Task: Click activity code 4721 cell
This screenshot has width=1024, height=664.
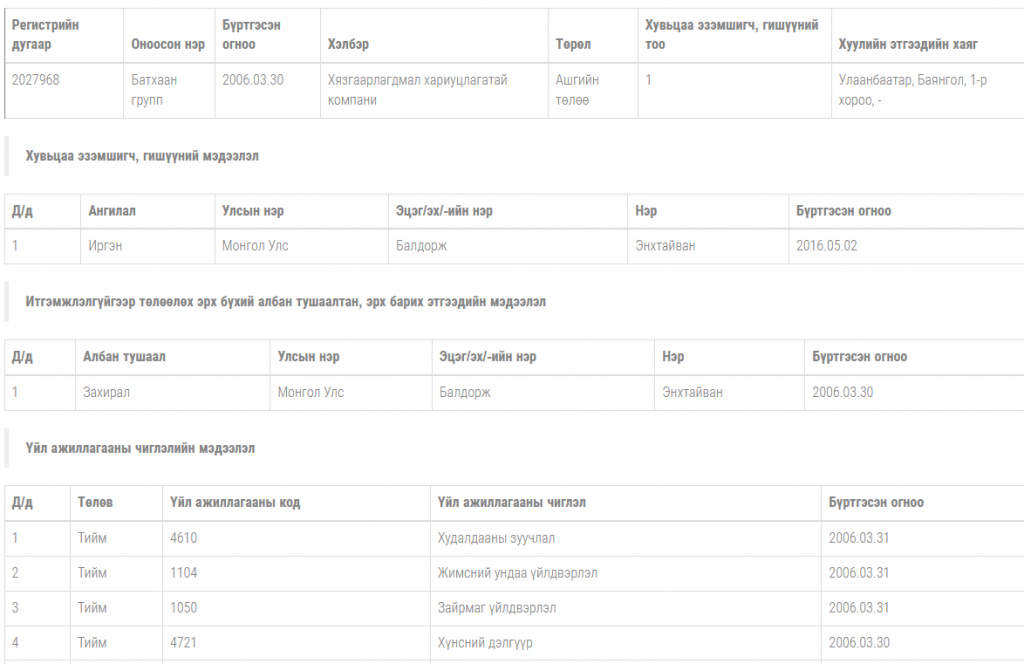Action: pos(296,643)
